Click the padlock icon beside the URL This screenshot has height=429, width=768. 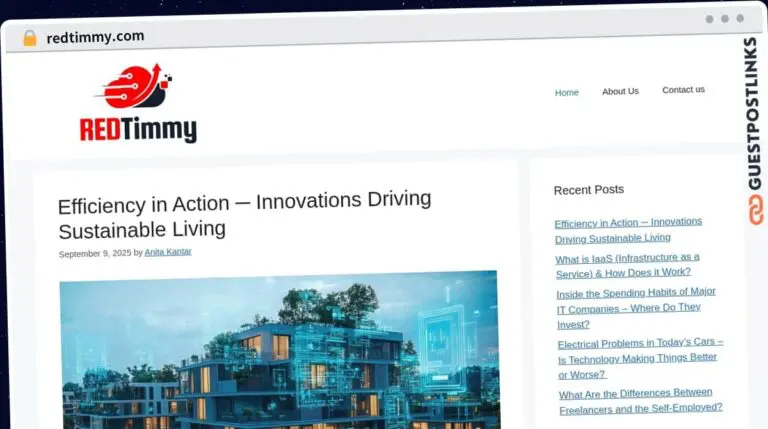30,38
